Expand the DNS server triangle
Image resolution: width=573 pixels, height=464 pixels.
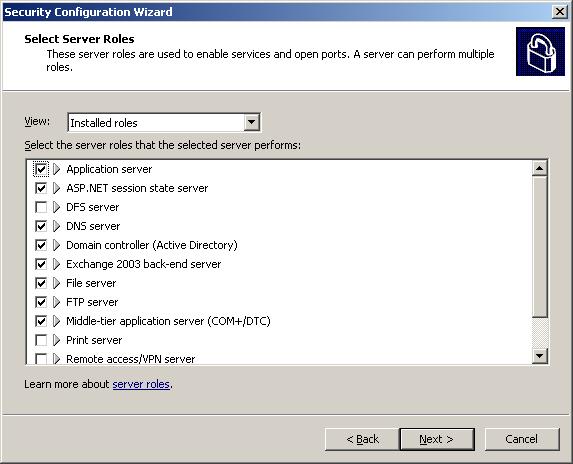pyautogui.click(x=56, y=226)
